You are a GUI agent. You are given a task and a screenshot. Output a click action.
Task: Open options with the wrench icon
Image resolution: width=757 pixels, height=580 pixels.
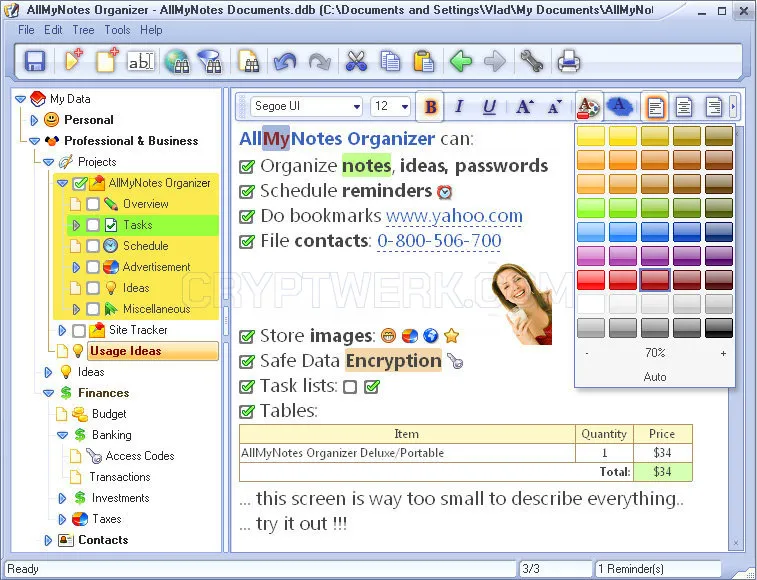[532, 61]
